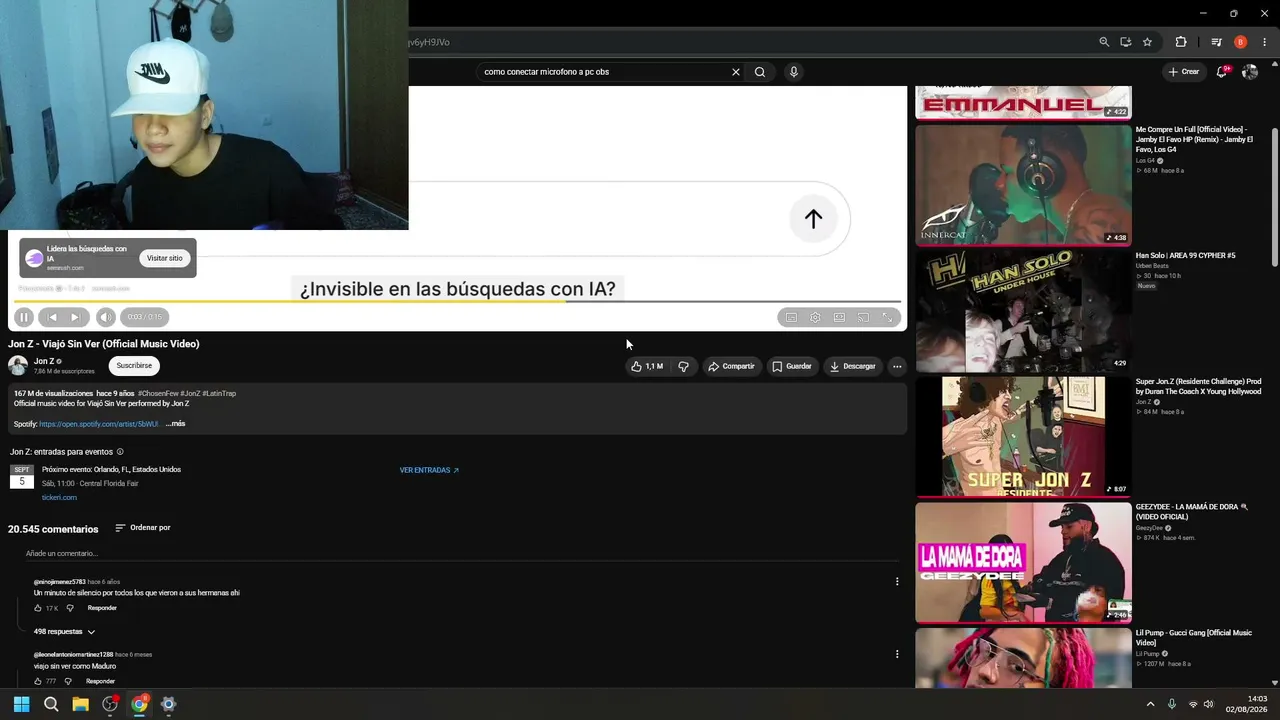
Task: Show hidden system tray icons
Action: point(1150,704)
